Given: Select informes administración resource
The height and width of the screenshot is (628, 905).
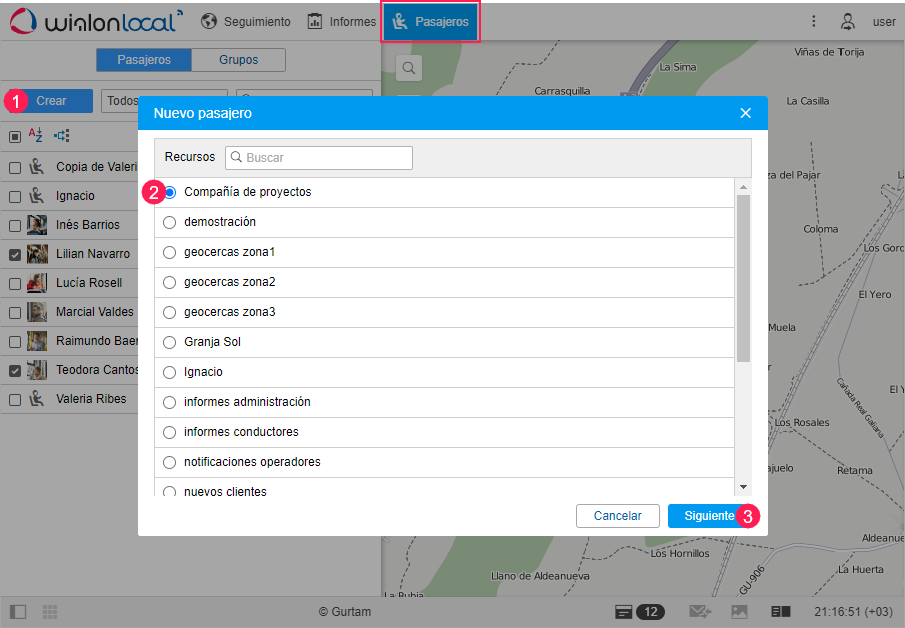Looking at the screenshot, I should point(169,402).
